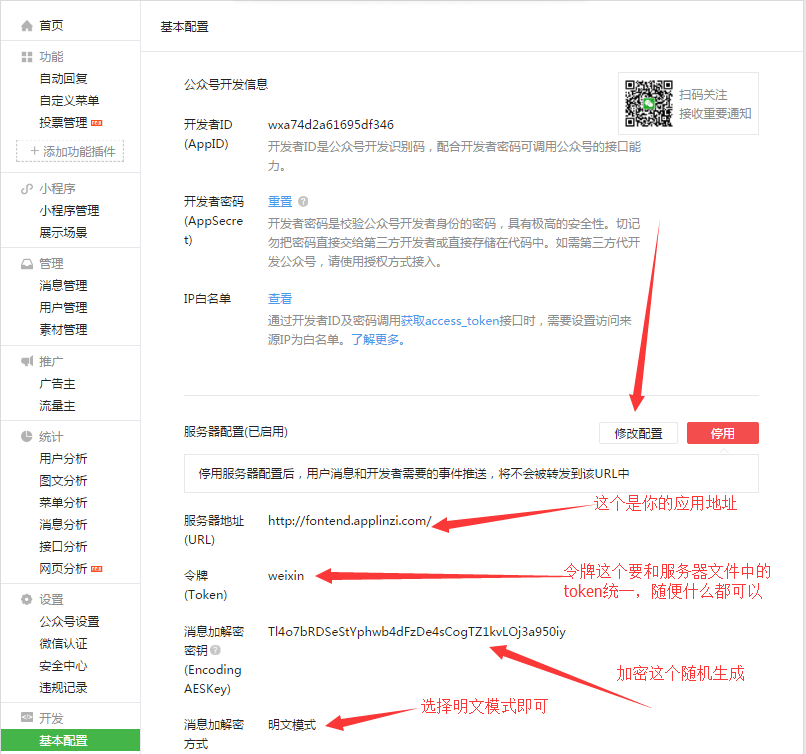Open 用户分析 in the sidebar
The image size is (806, 754).
63,459
